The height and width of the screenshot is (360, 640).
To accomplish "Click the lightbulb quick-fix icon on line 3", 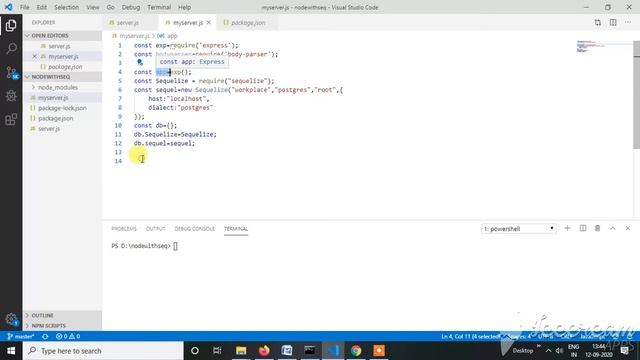I will pos(140,62).
